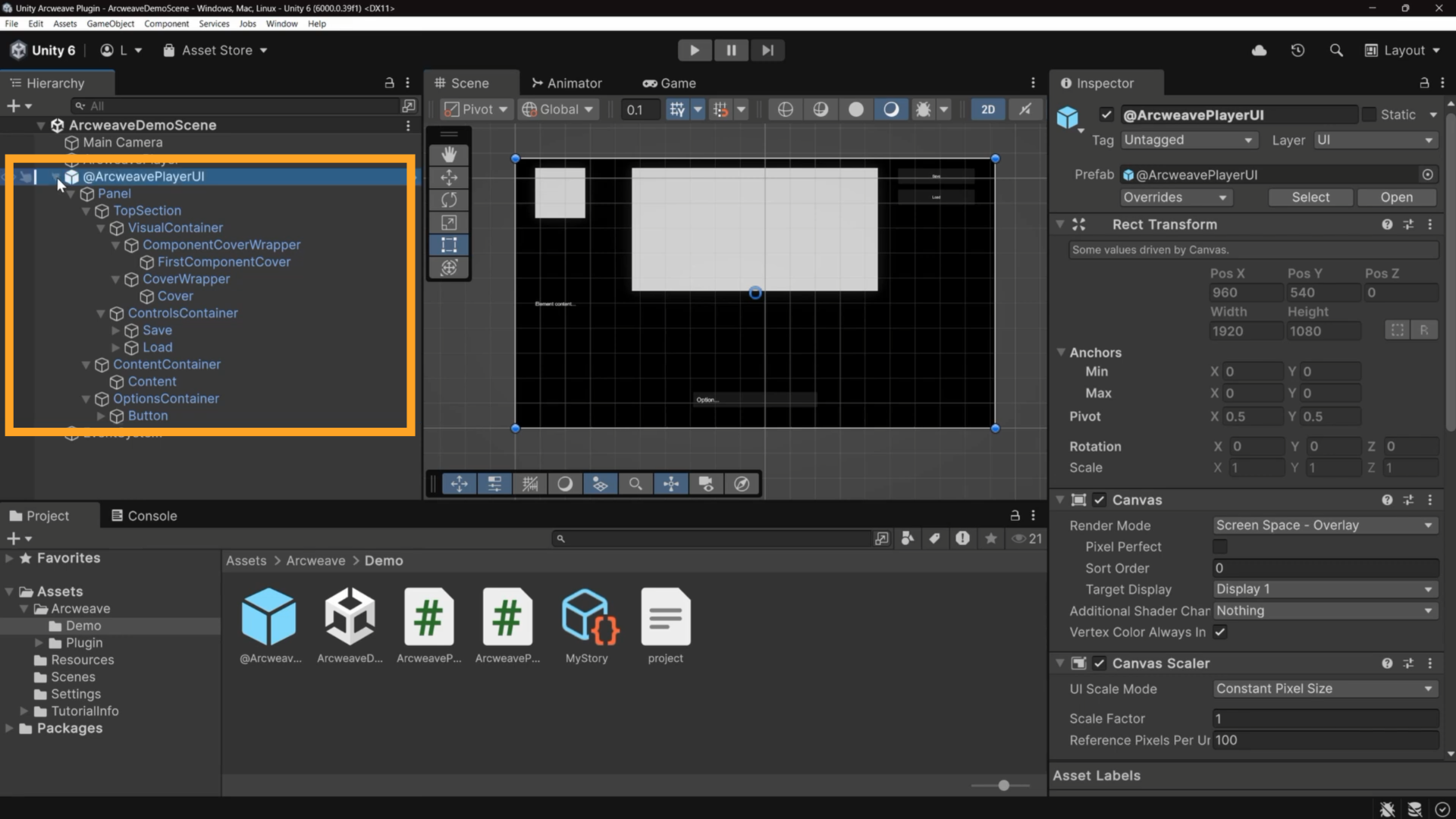
Task: Lock the Inspector panel
Action: coord(1424,83)
